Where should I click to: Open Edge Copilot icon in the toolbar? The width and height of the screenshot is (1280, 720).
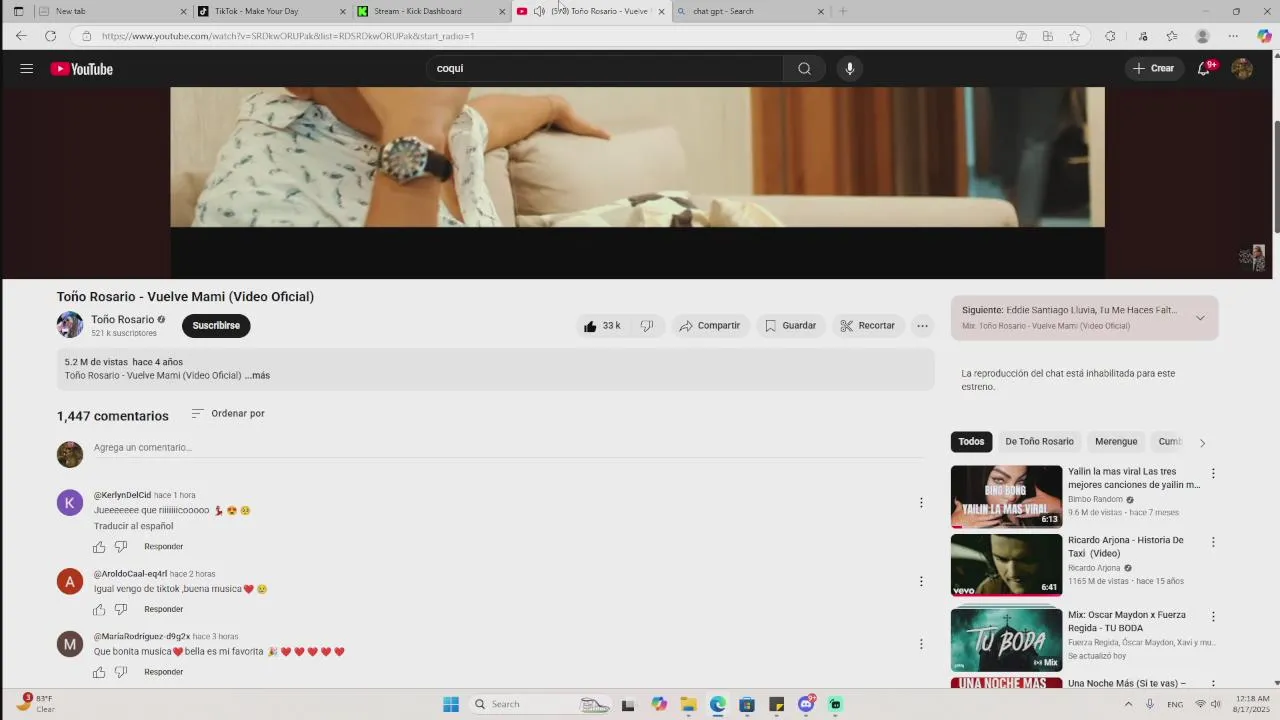click(1264, 36)
